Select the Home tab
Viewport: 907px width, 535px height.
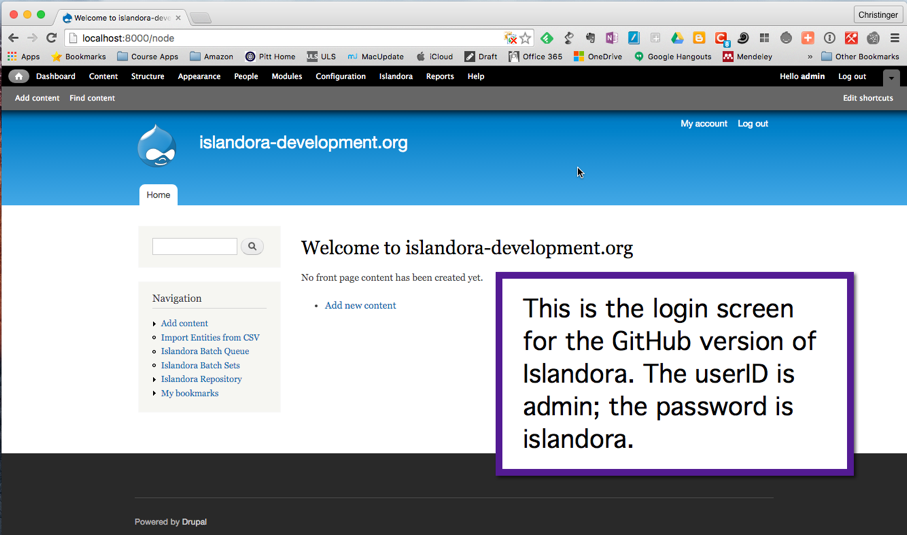tap(158, 195)
